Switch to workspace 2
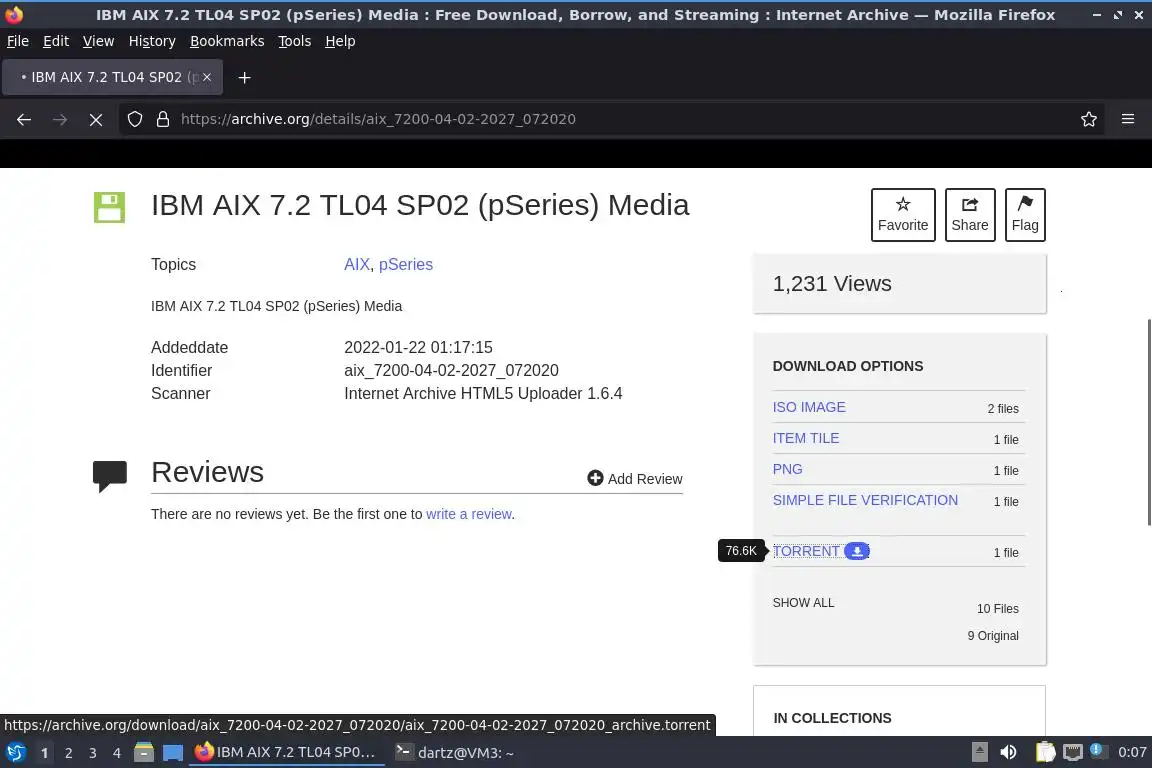This screenshot has width=1152, height=768. tap(68, 753)
